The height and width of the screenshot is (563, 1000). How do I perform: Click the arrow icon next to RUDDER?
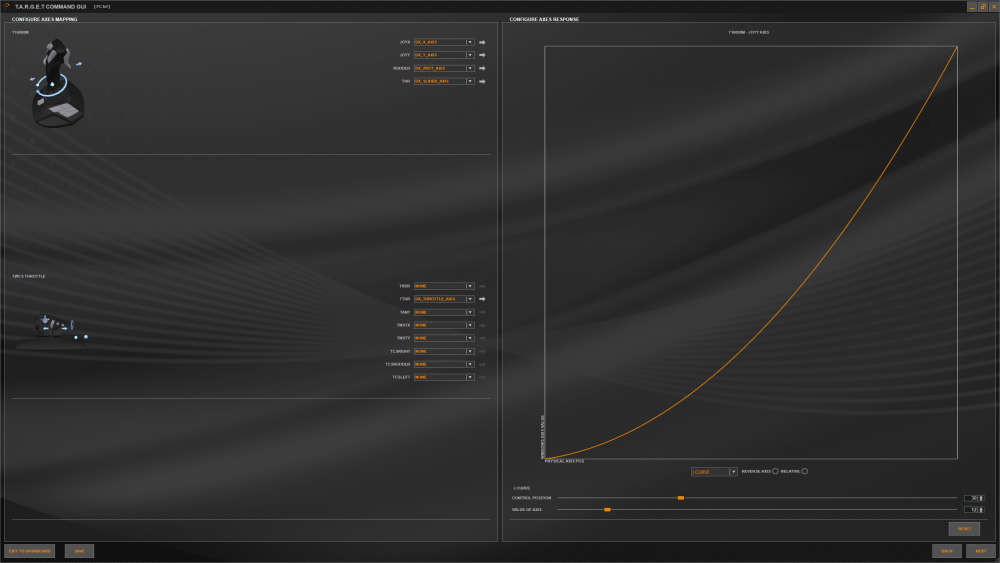(x=482, y=68)
